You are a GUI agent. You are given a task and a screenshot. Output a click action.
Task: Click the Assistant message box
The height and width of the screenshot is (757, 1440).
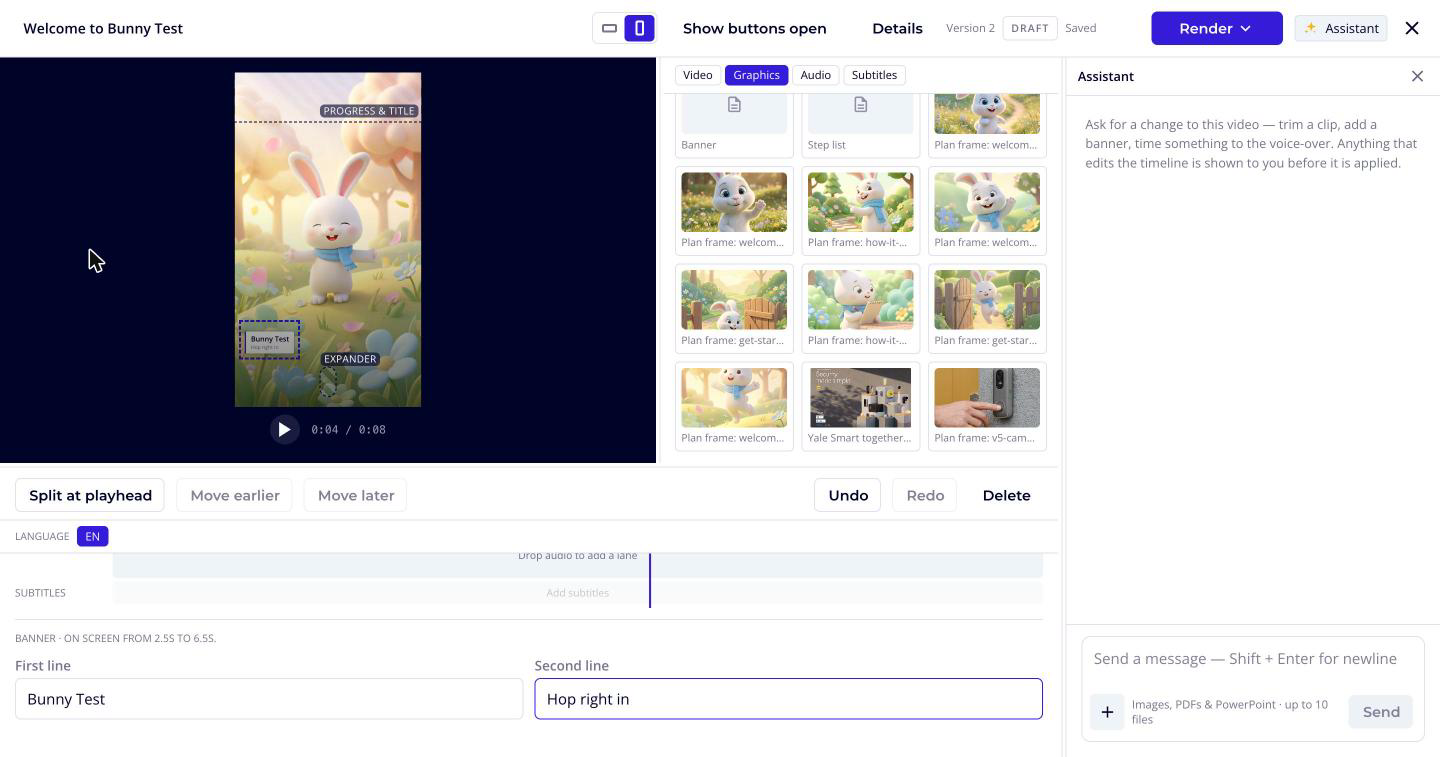pos(1252,659)
